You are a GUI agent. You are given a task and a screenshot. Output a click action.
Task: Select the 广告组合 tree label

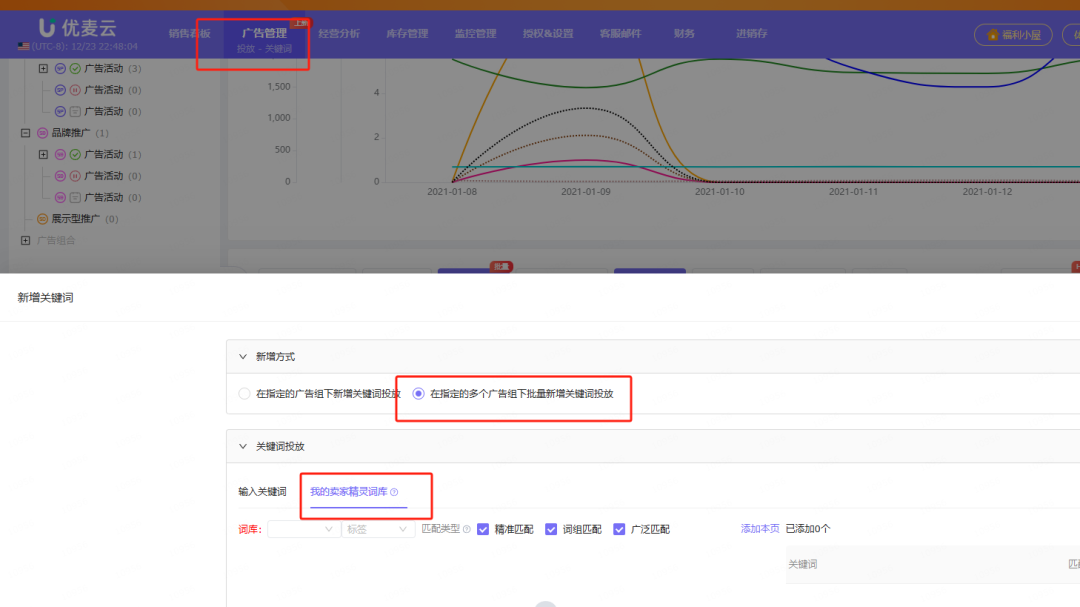(56, 240)
